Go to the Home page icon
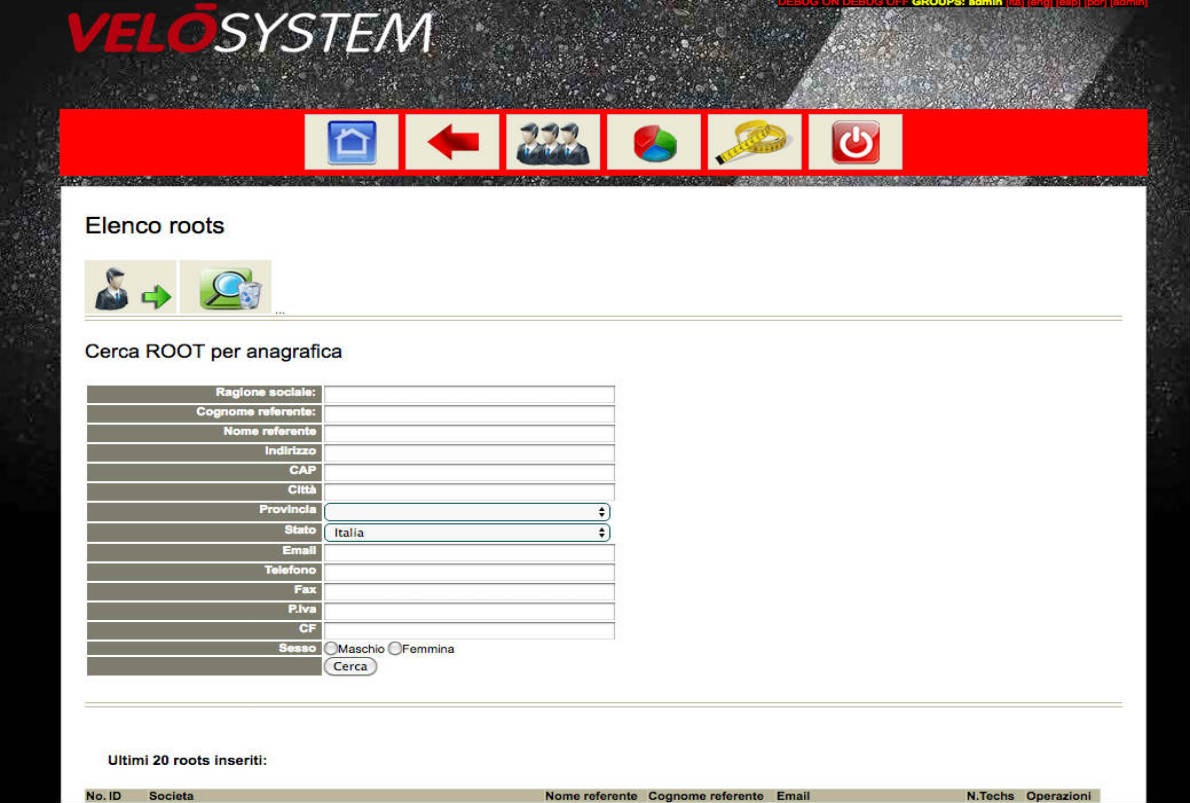 (351, 142)
